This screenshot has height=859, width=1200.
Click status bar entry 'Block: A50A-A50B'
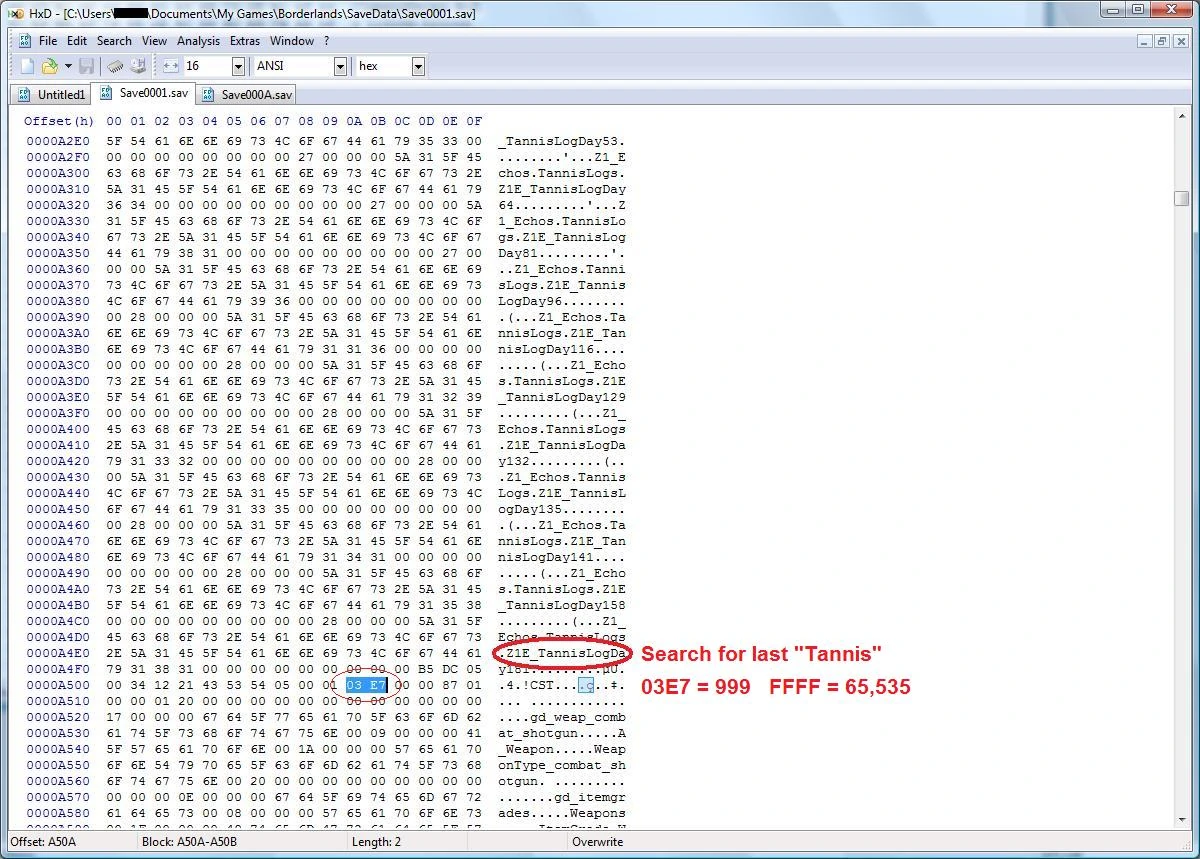click(189, 842)
